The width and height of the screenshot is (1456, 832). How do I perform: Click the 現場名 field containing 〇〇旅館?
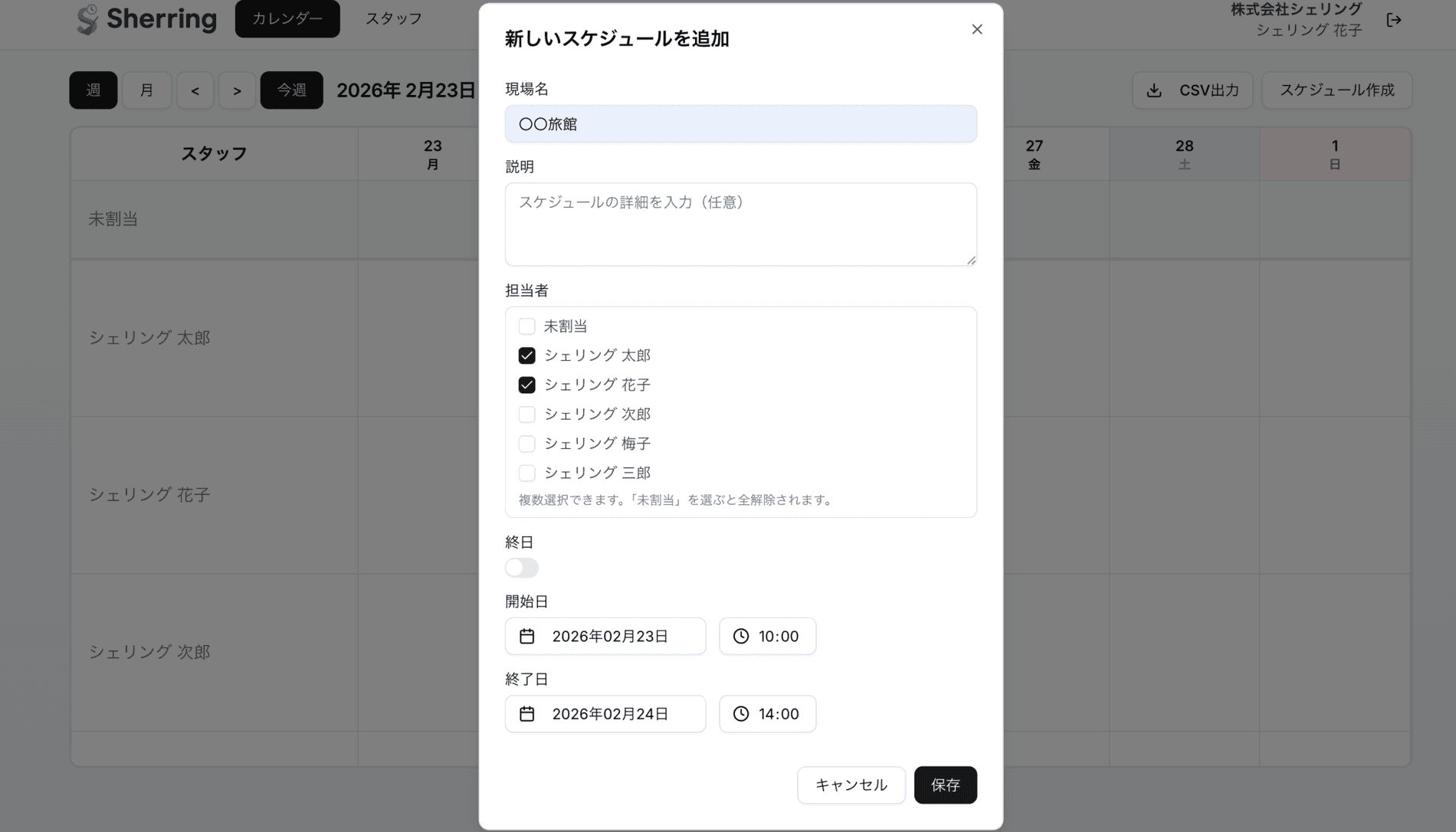[x=740, y=123]
